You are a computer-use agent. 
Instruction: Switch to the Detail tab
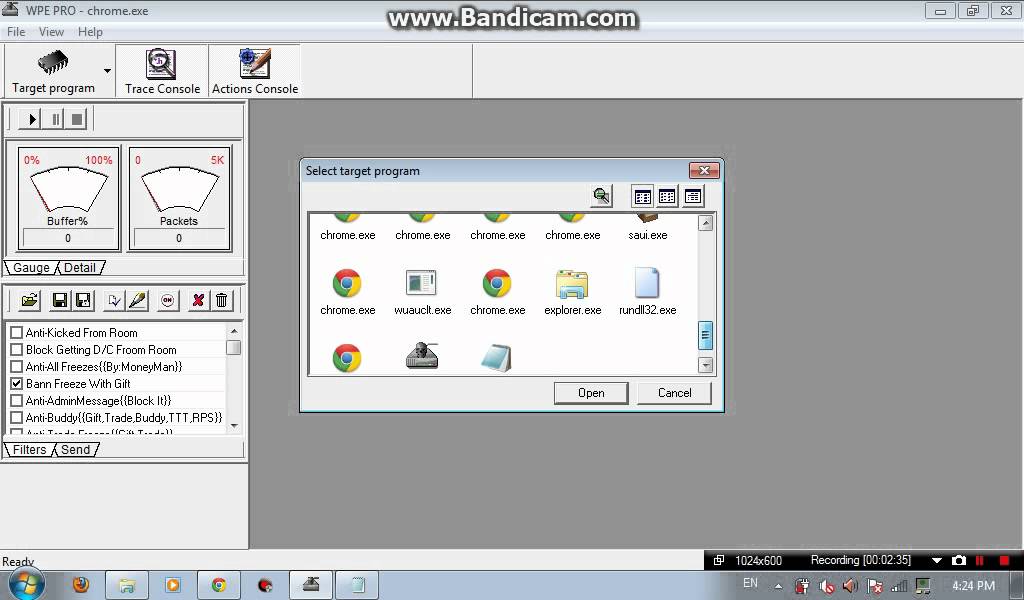point(80,268)
